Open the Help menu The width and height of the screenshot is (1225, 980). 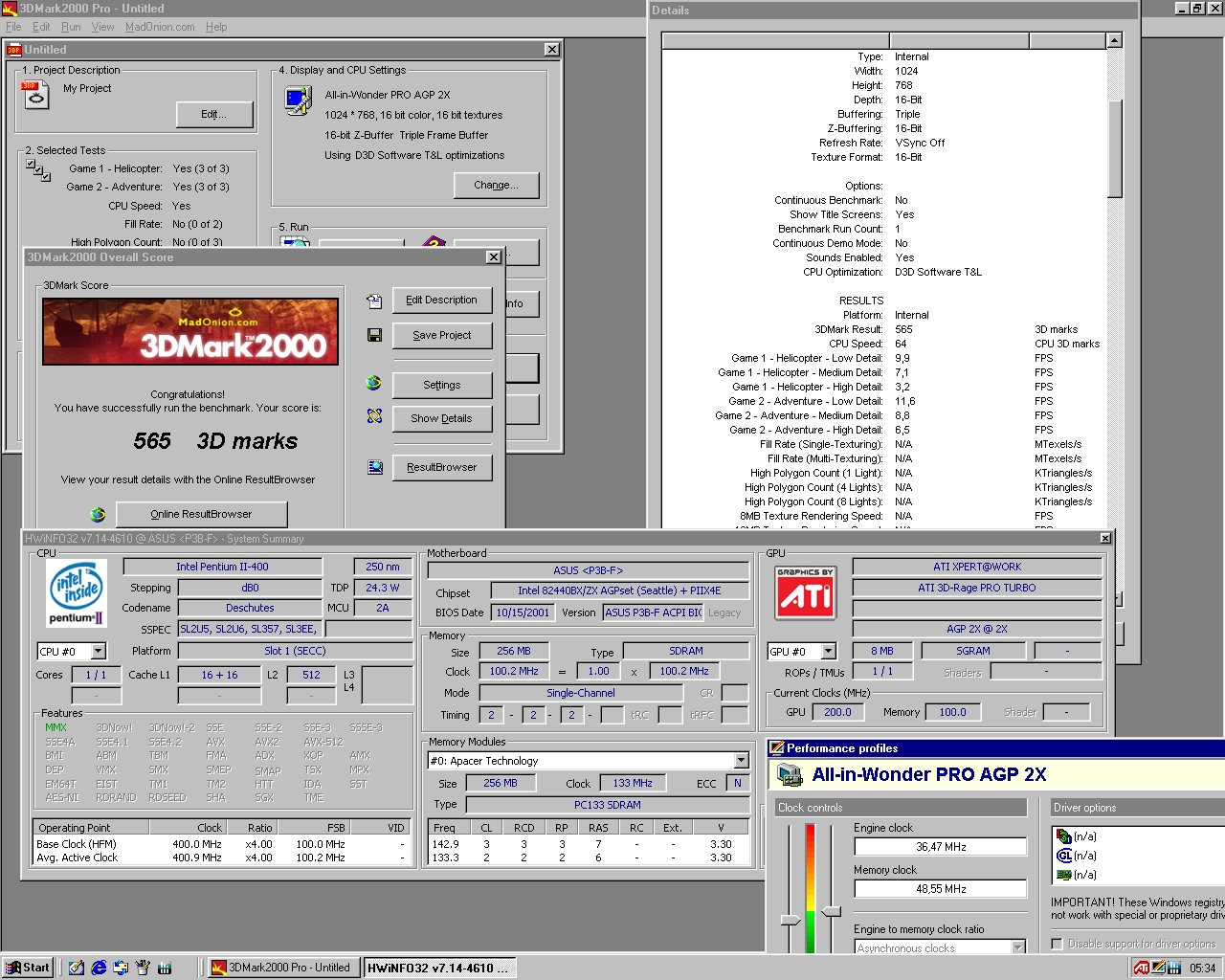[x=216, y=27]
